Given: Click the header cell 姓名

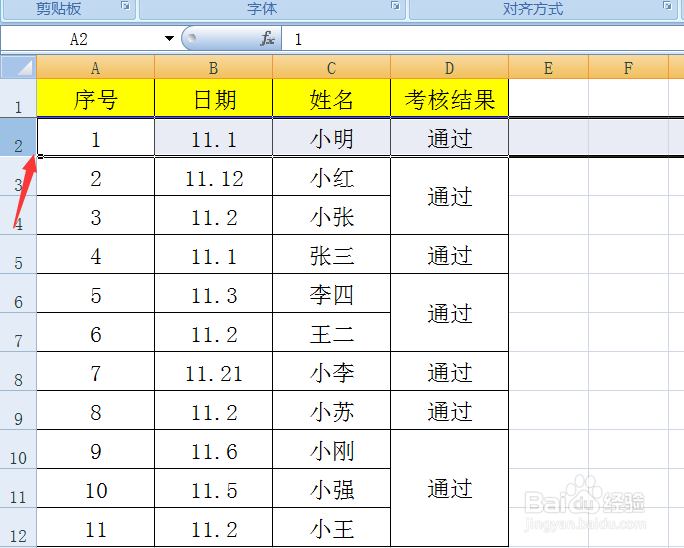Looking at the screenshot, I should 332,98.
